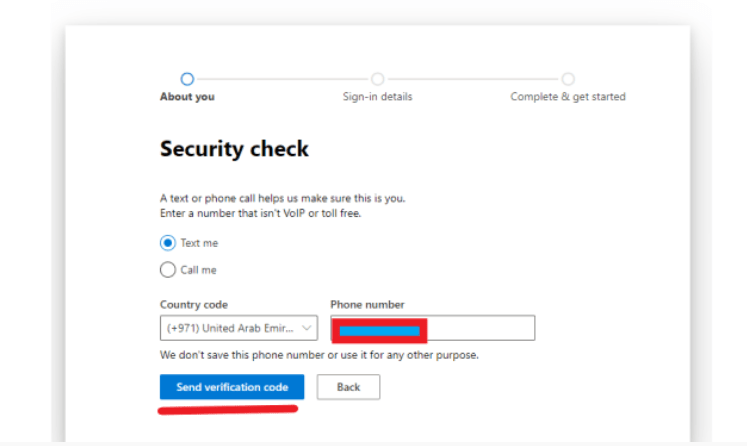The height and width of the screenshot is (446, 747).
Task: Expand the country code chevron arrow
Action: click(307, 328)
